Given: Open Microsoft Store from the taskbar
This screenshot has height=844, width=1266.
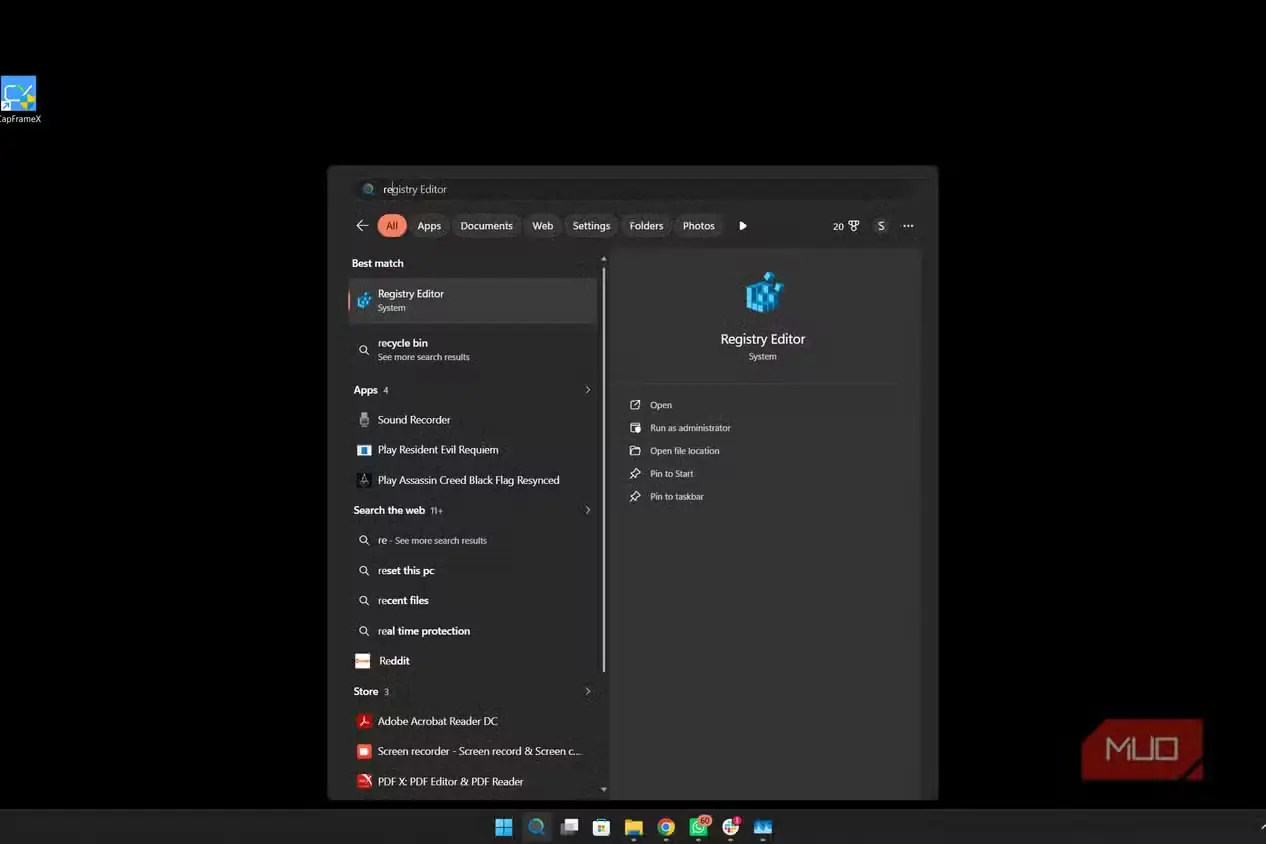Looking at the screenshot, I should pos(601,827).
